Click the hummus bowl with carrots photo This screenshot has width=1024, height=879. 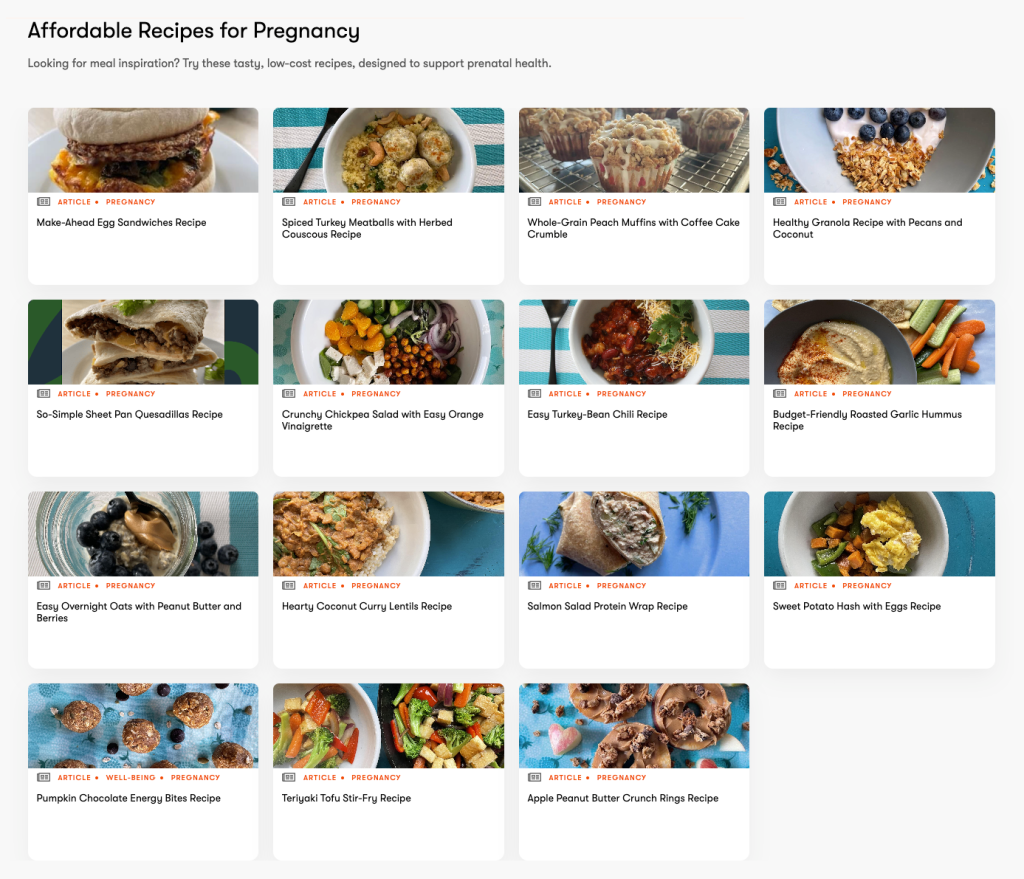coord(879,342)
